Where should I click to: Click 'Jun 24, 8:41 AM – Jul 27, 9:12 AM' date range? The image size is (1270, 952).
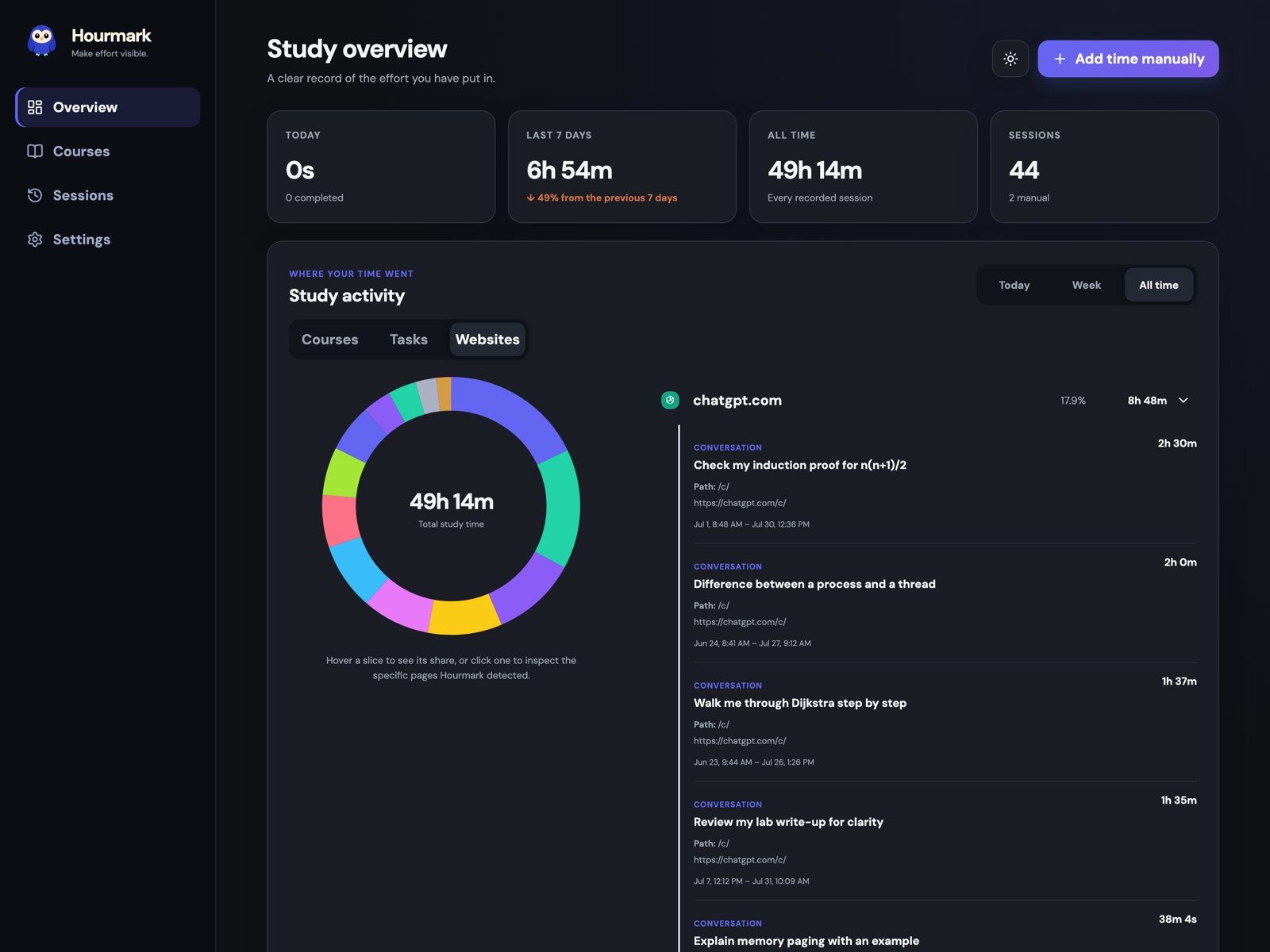pos(752,643)
